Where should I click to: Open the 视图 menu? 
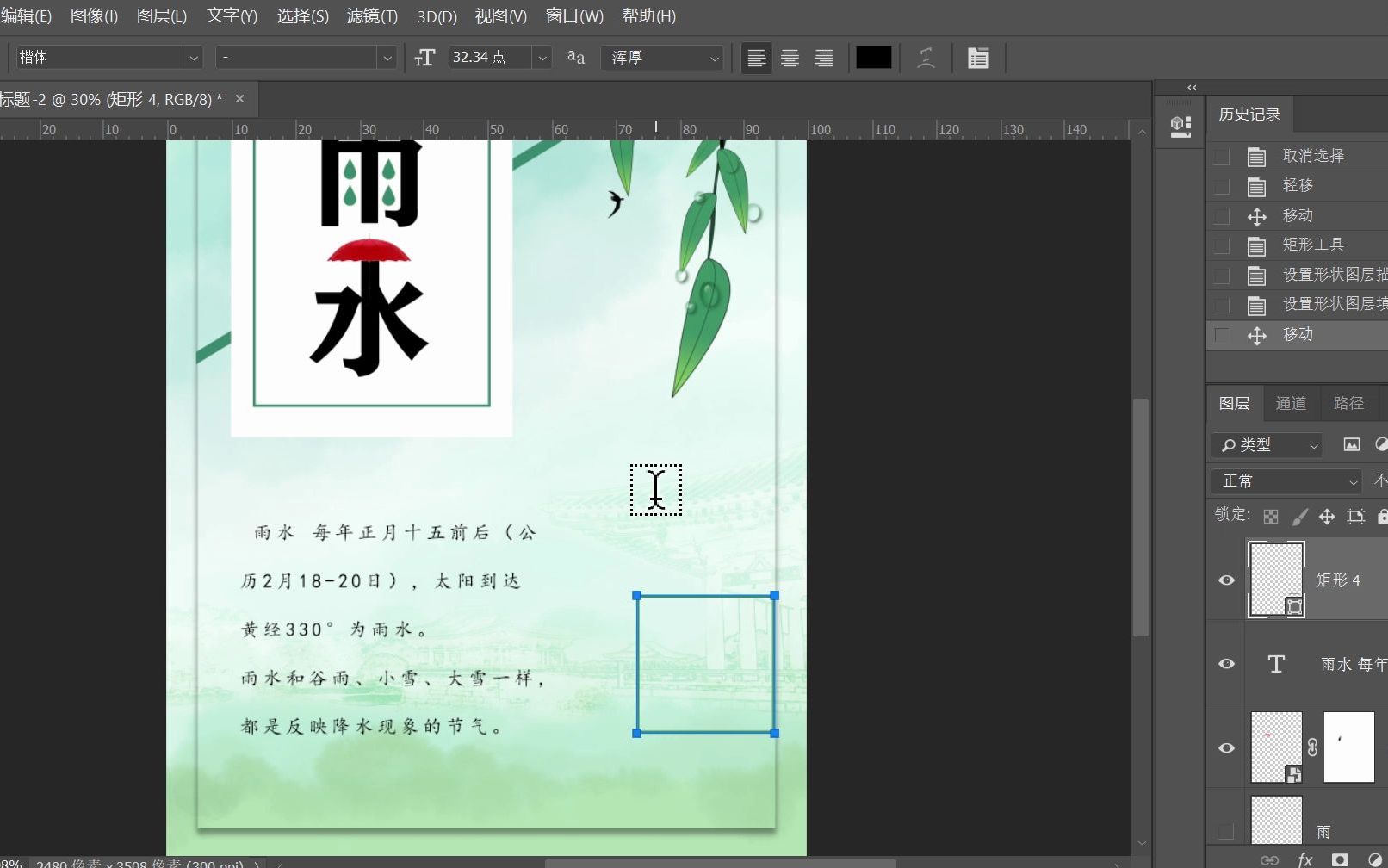pos(500,16)
